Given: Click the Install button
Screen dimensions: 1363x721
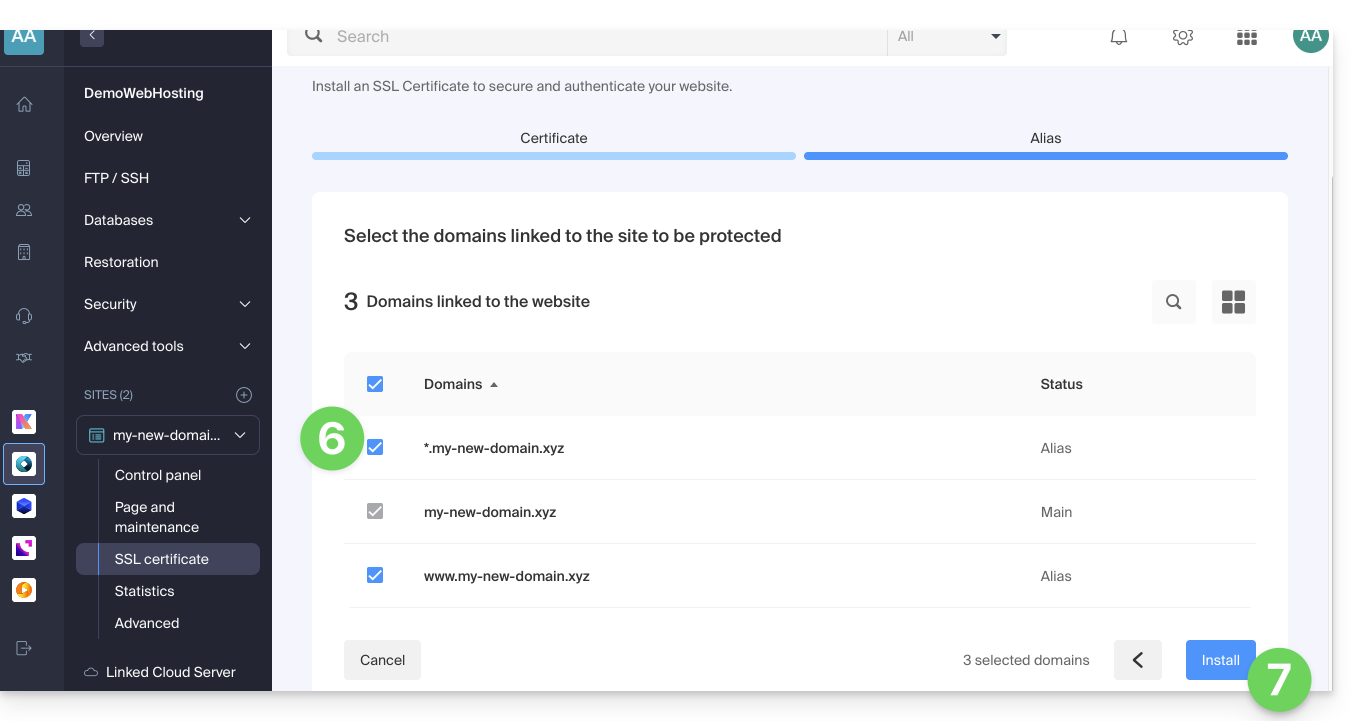Looking at the screenshot, I should coord(1220,660).
